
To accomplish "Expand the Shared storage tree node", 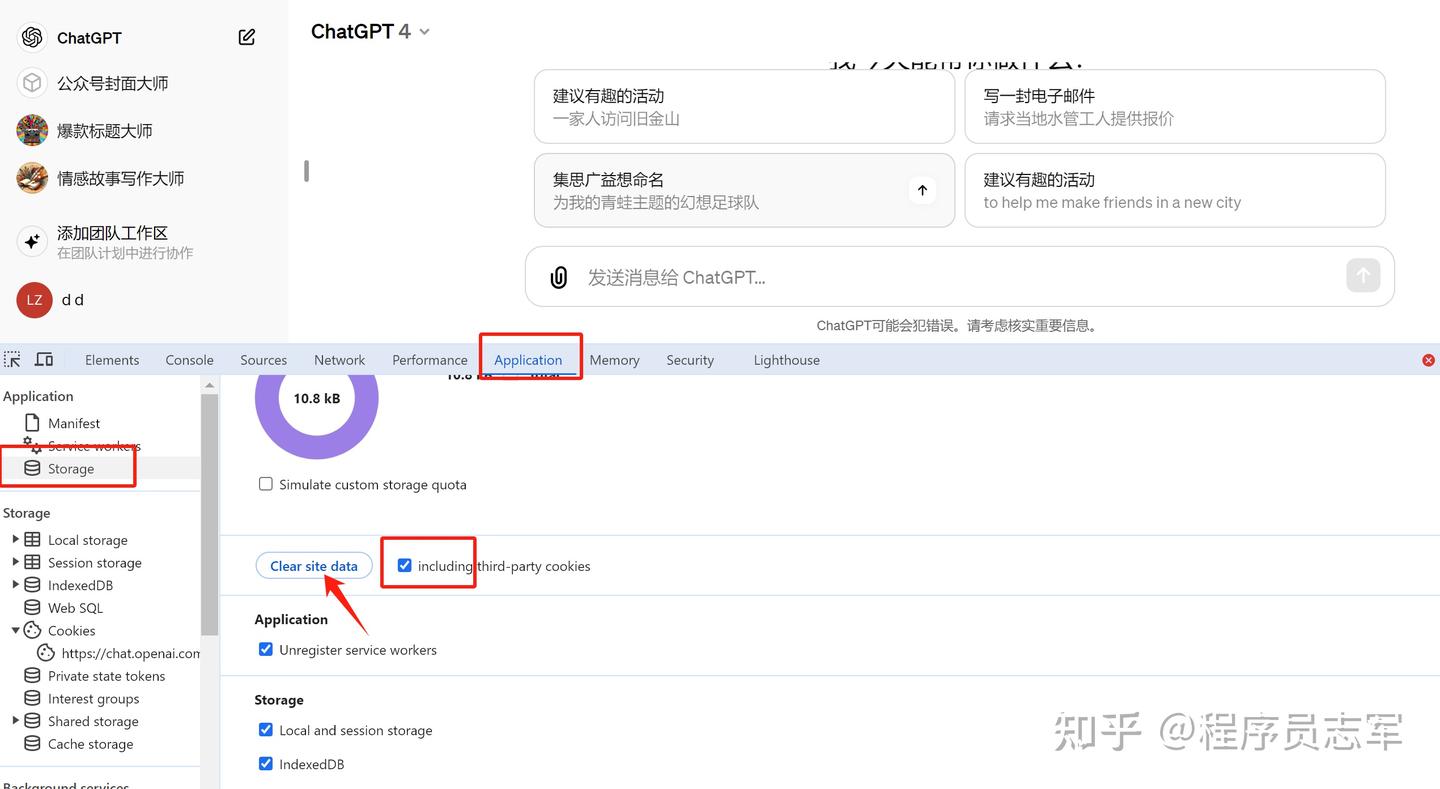I will pyautogui.click(x=15, y=721).
